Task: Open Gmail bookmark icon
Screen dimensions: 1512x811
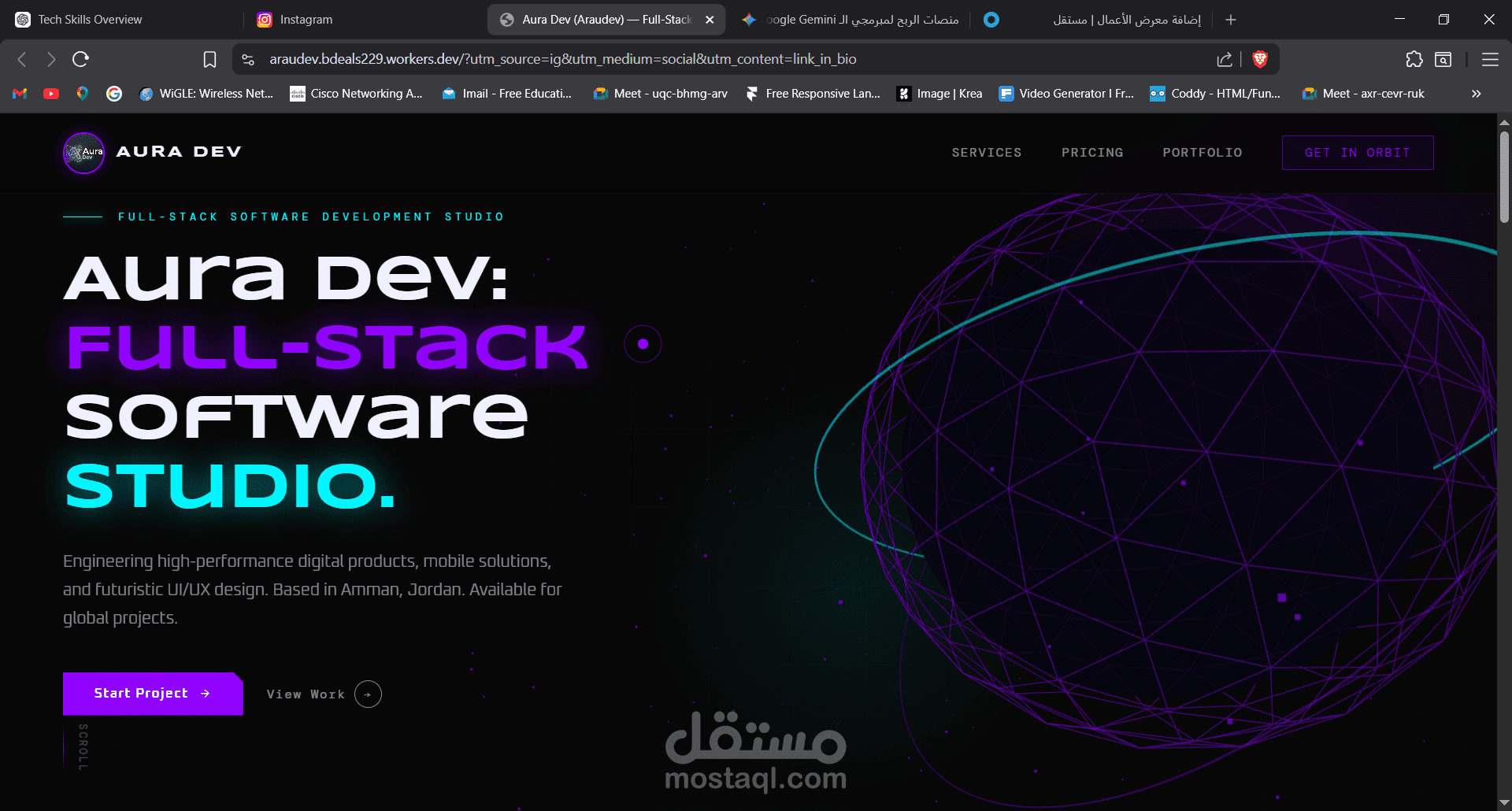Action: (x=20, y=94)
